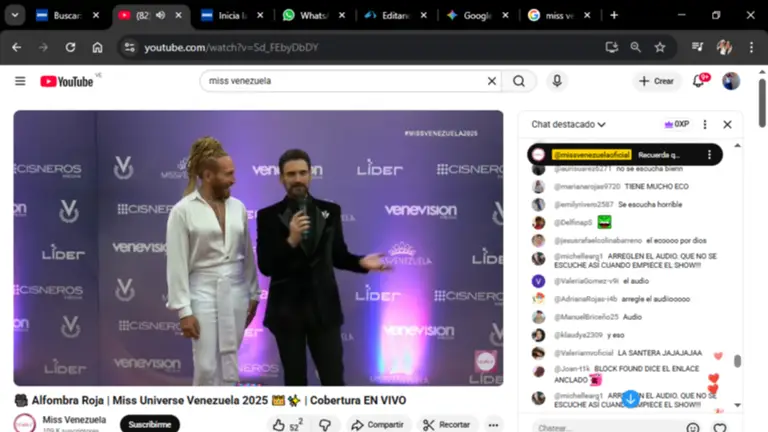Open the YouTube hamburger guide menu

tap(20, 81)
